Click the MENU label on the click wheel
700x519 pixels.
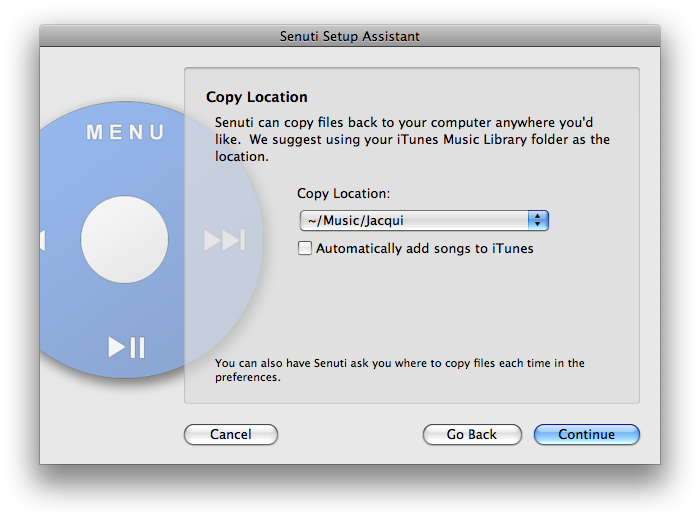[x=125, y=133]
